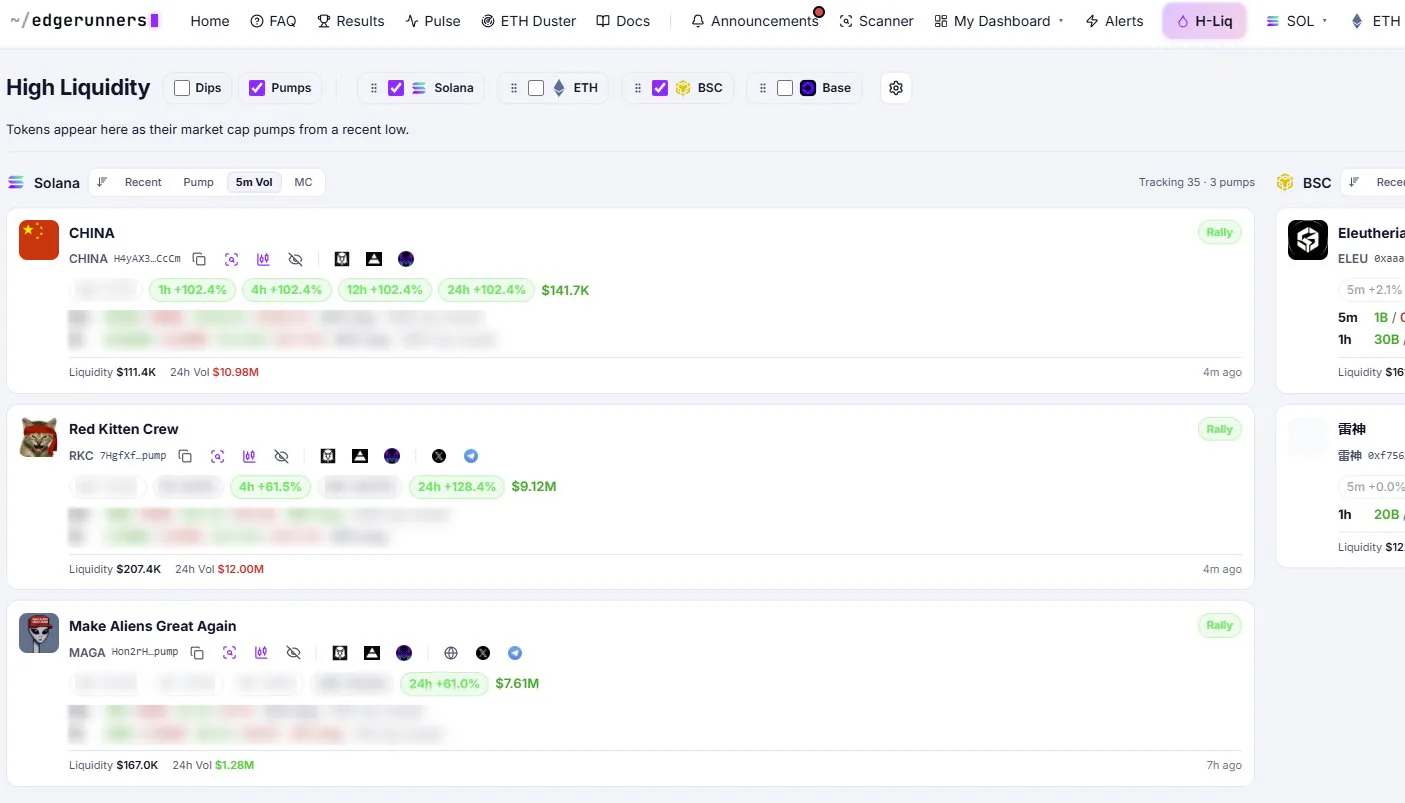The height and width of the screenshot is (803, 1405).
Task: Open the scan icon for CHINA
Action: (x=231, y=259)
